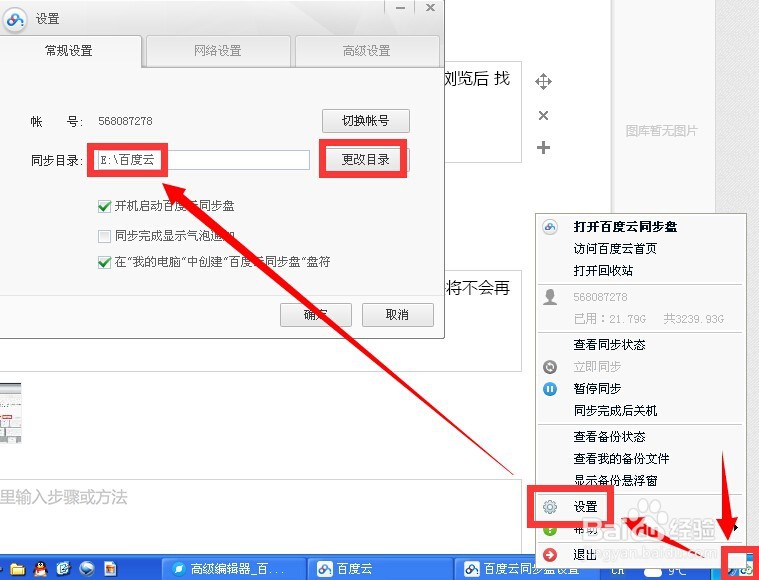Click the step screenshot thumbnail in editor

(11, 413)
